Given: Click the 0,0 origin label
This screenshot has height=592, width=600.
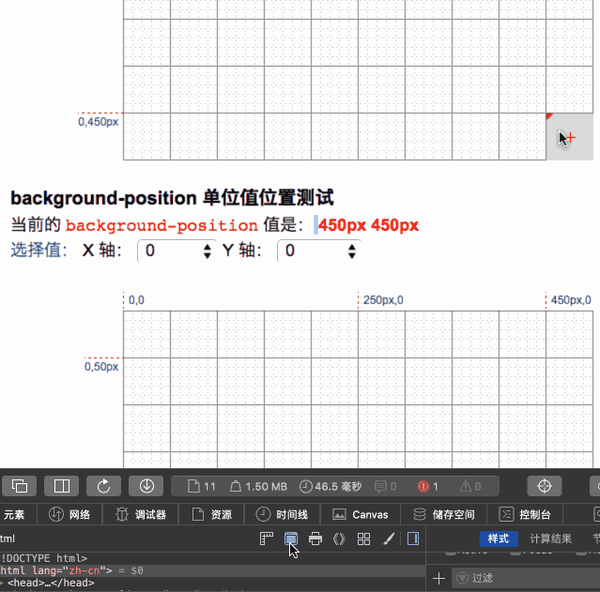Looking at the screenshot, I should (136, 300).
